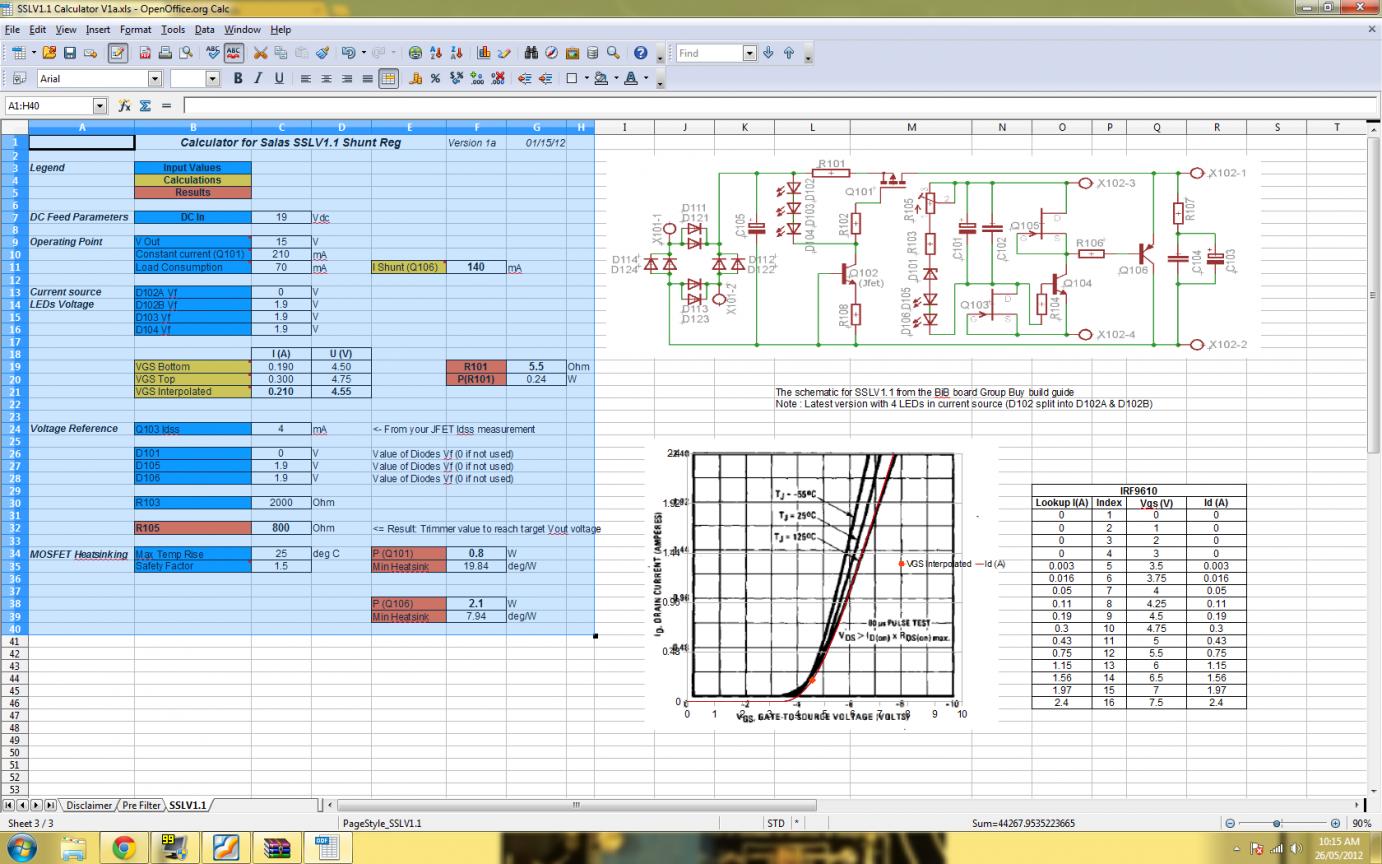The width and height of the screenshot is (1382, 864).
Task: Print file directly with the printer icon
Action: pyautogui.click(x=165, y=53)
